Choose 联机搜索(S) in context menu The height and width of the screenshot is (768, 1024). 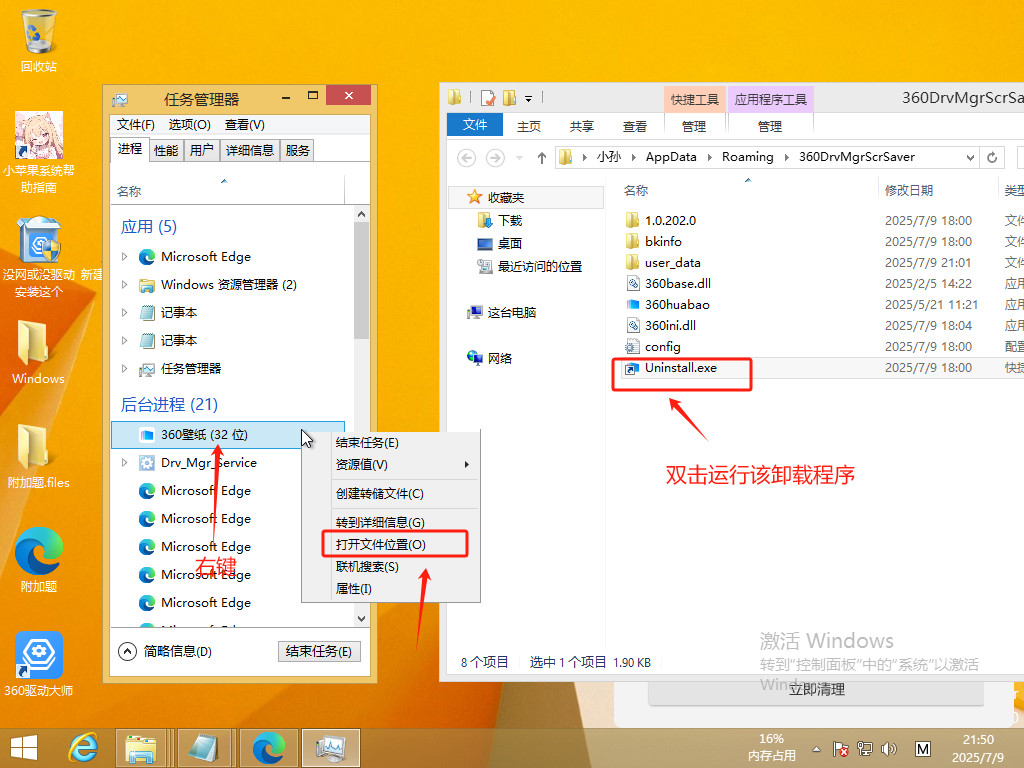391,567
